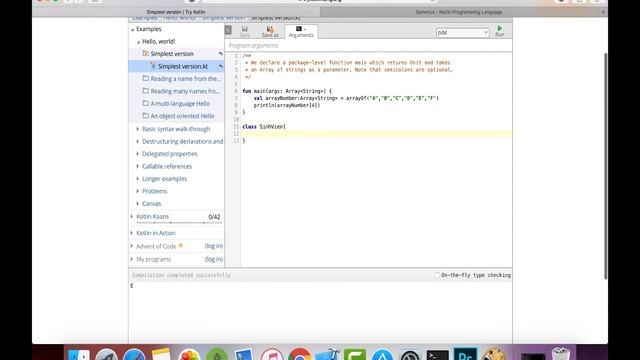Click the Save disk icon
Viewport: 640px width, 360px height.
pos(244,29)
